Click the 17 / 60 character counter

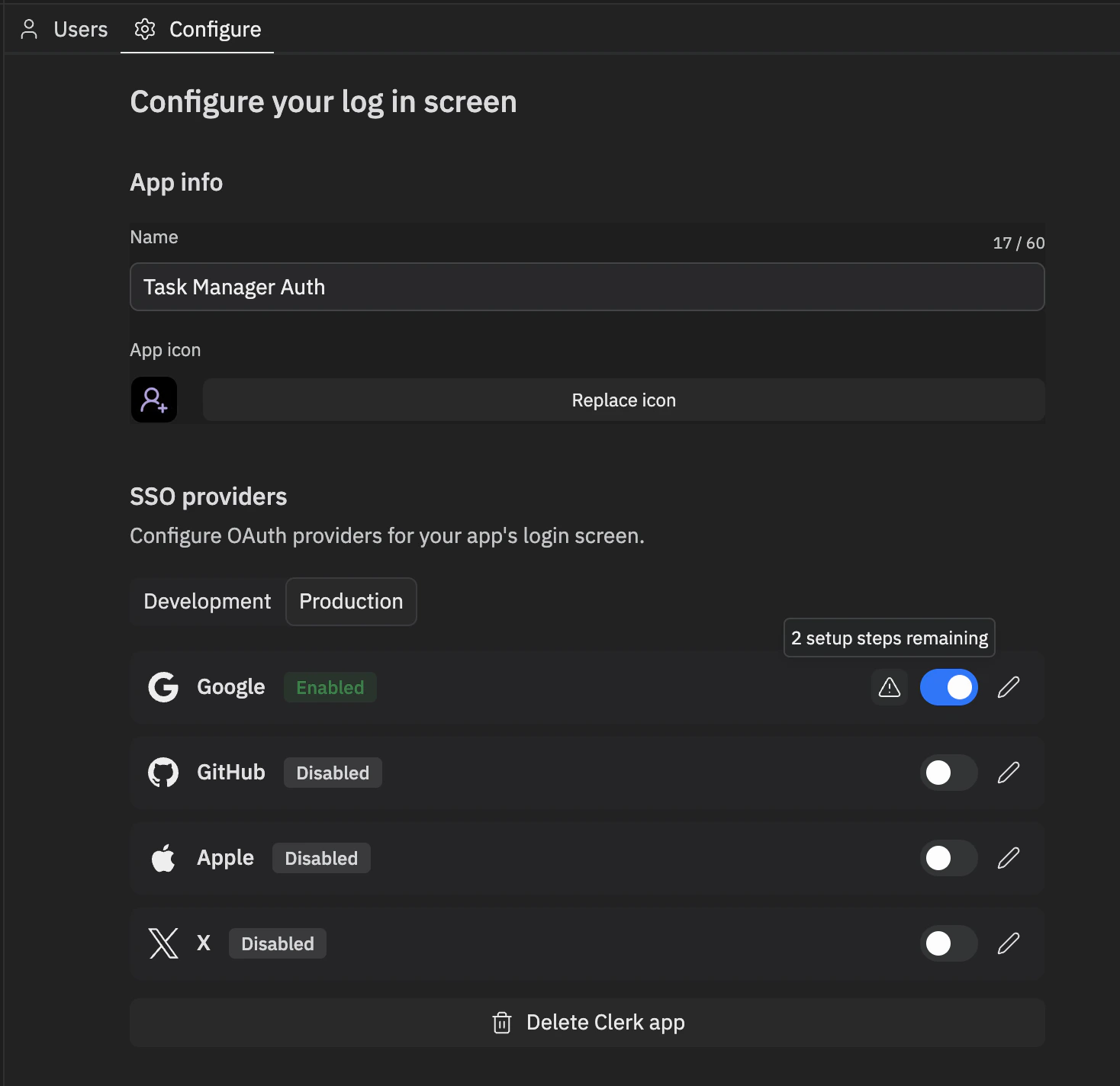[x=1019, y=243]
